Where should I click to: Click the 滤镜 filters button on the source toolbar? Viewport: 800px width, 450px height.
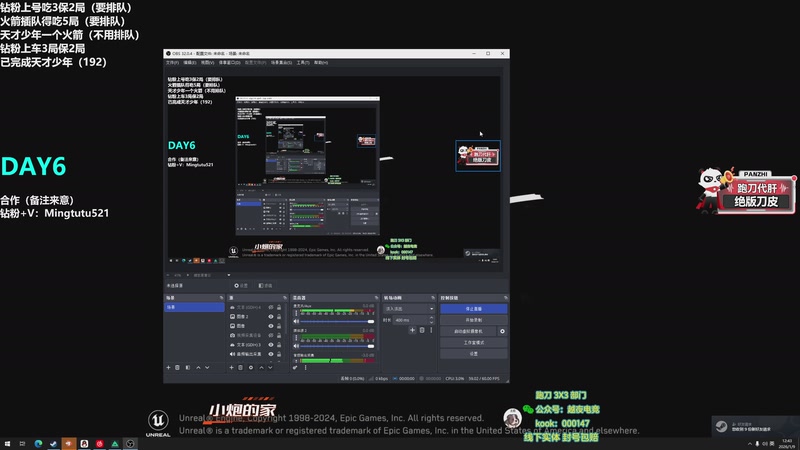click(x=265, y=286)
